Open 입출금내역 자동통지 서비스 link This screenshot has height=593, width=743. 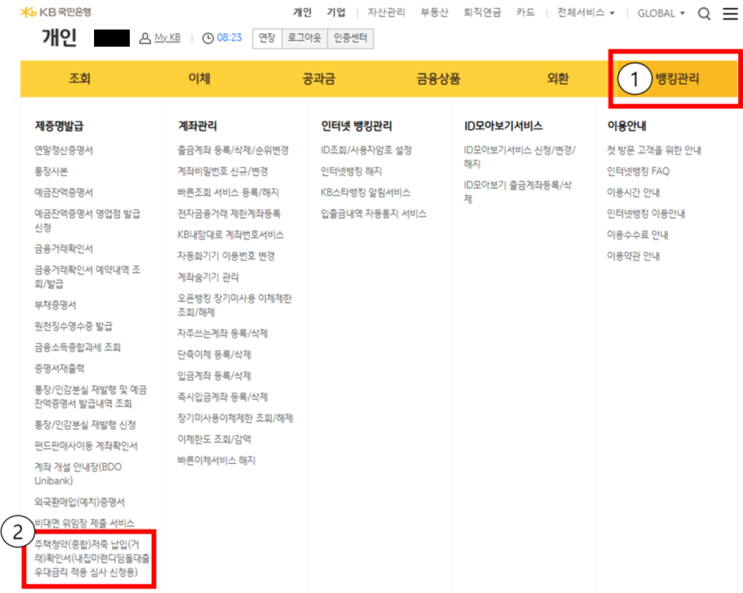coord(373,214)
